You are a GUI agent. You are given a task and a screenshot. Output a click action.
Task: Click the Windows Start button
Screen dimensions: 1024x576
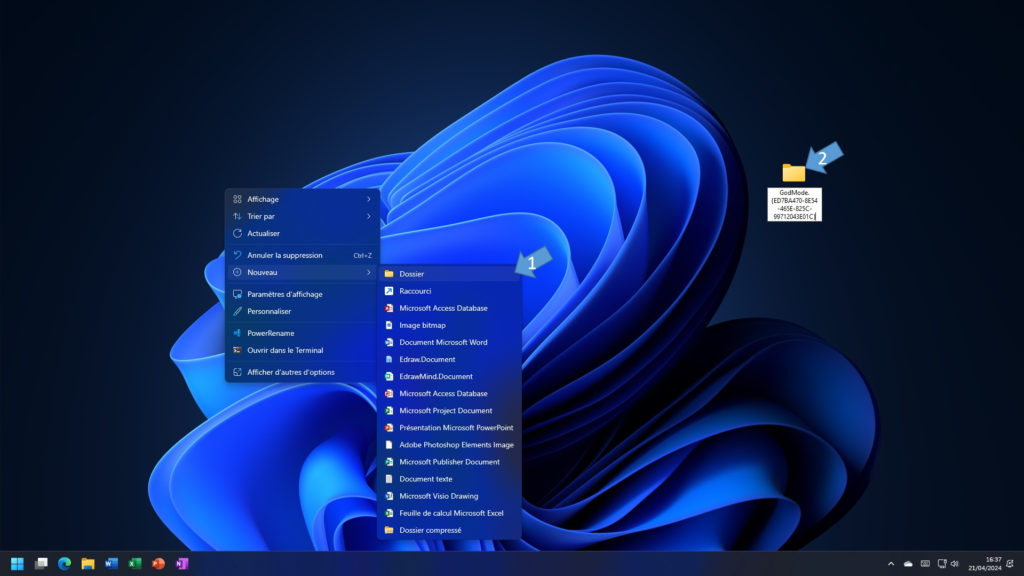point(18,564)
